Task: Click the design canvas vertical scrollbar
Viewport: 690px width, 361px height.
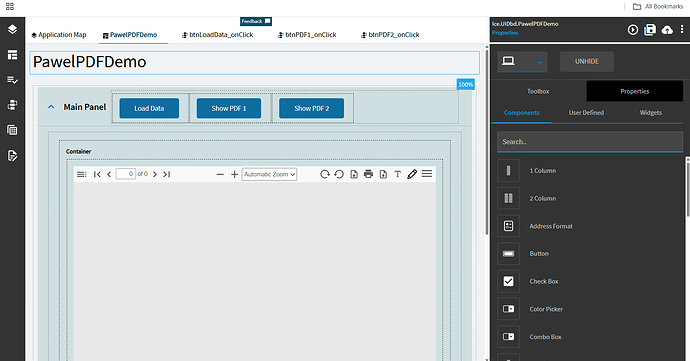Action: pos(487,141)
